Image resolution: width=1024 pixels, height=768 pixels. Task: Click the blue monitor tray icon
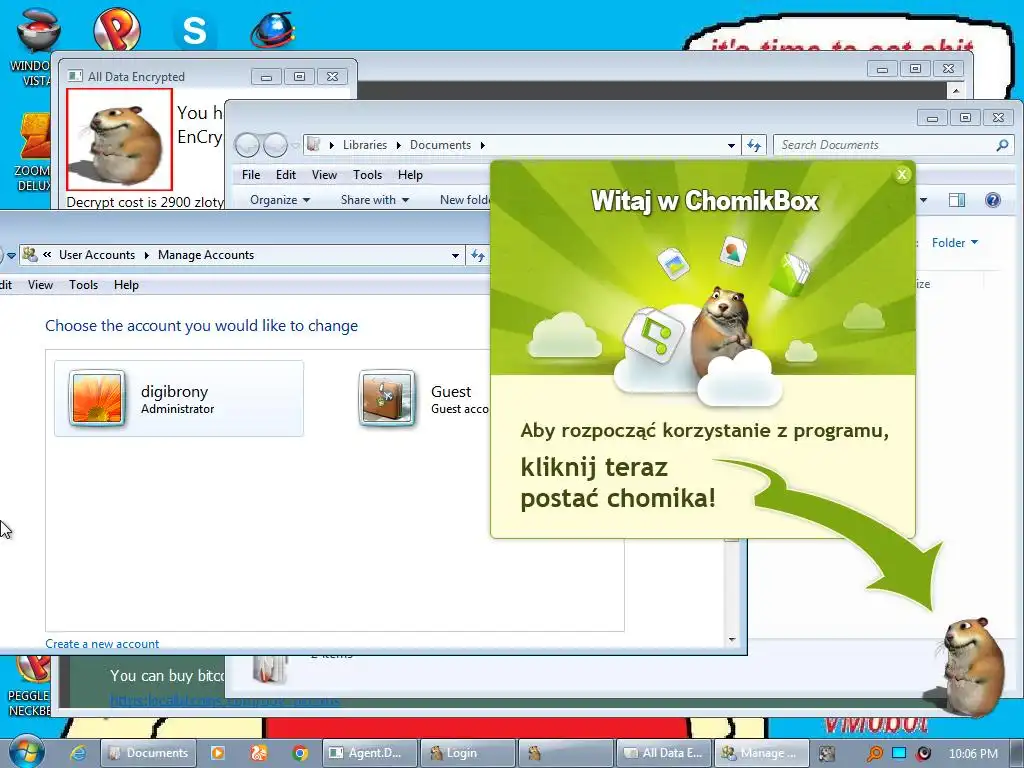[x=899, y=753]
